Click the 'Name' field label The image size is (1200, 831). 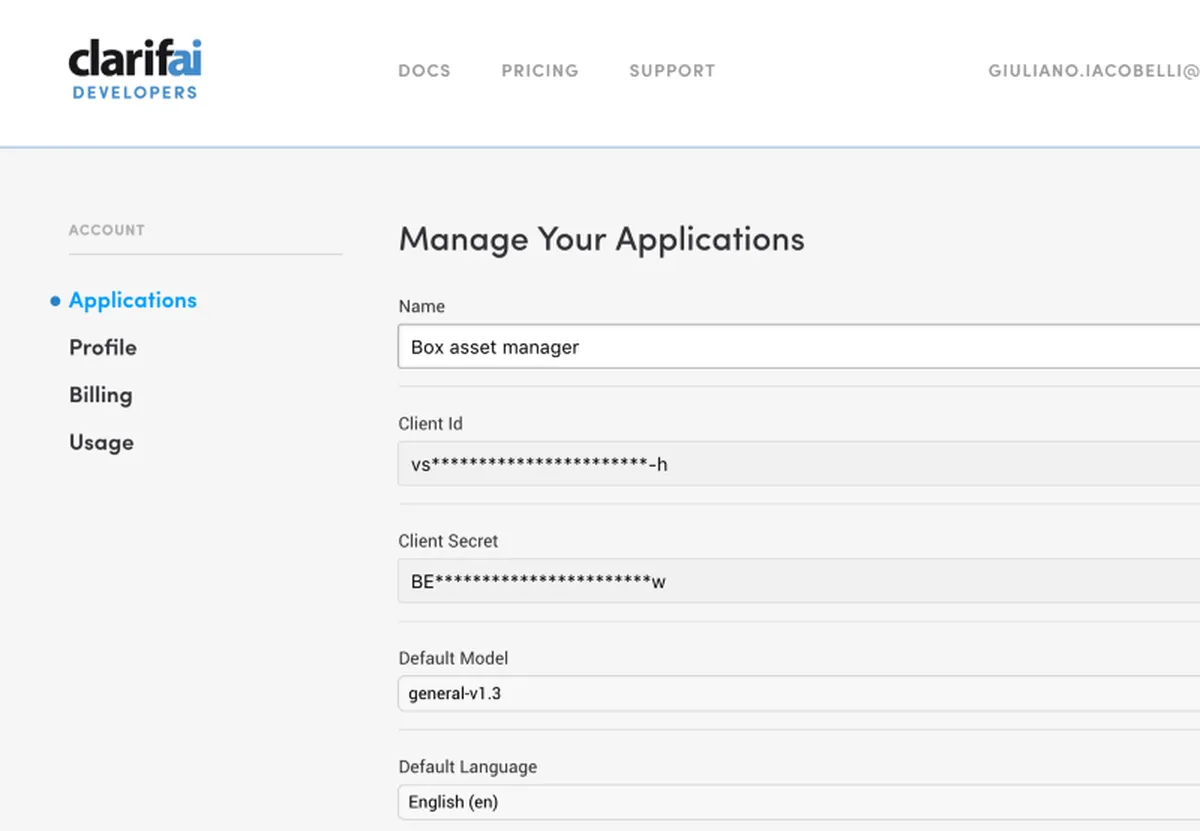tap(421, 307)
